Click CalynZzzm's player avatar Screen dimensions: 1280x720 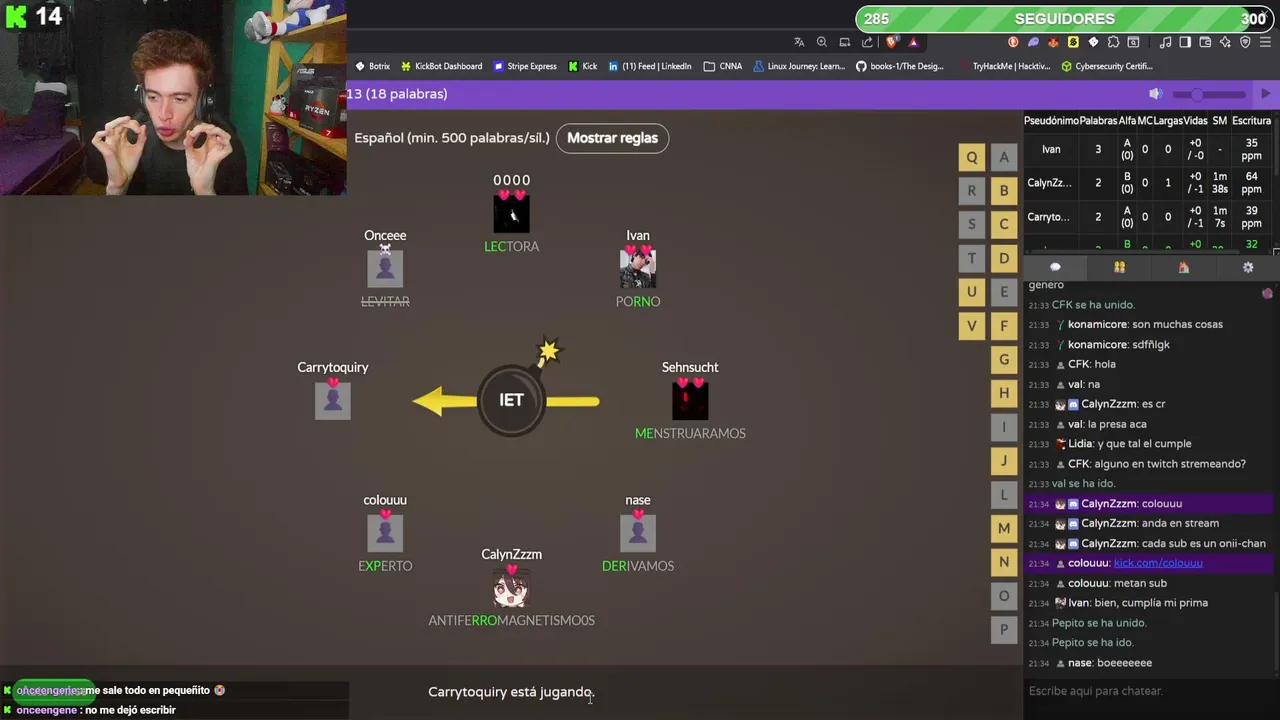click(x=511, y=588)
